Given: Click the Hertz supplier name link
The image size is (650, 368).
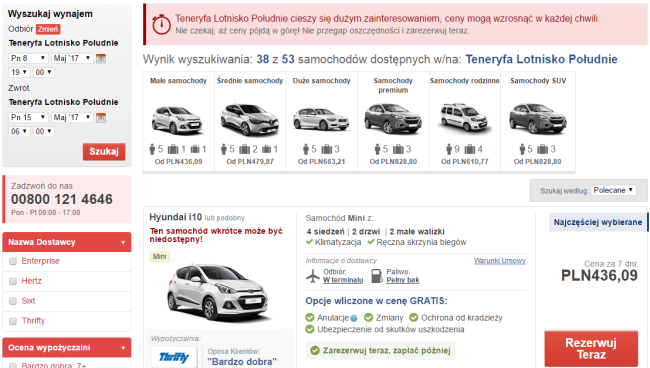Looking at the screenshot, I should point(32,281).
